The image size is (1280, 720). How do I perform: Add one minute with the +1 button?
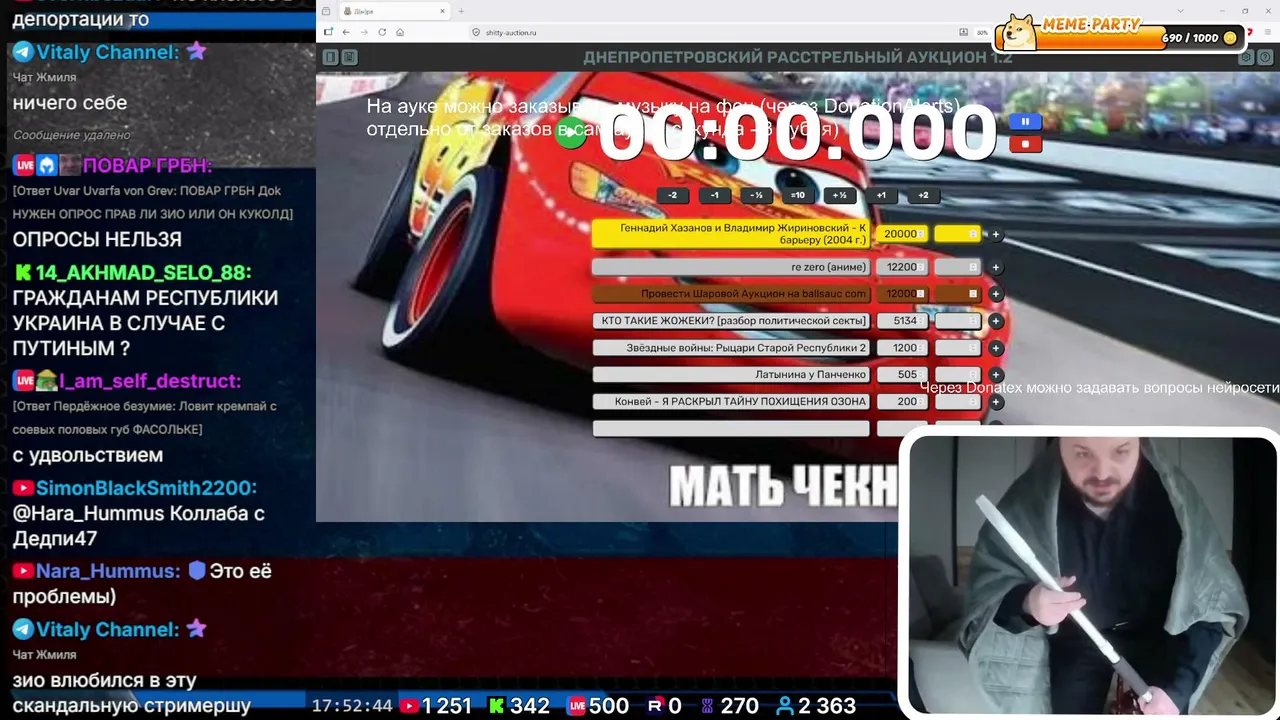tap(881, 196)
